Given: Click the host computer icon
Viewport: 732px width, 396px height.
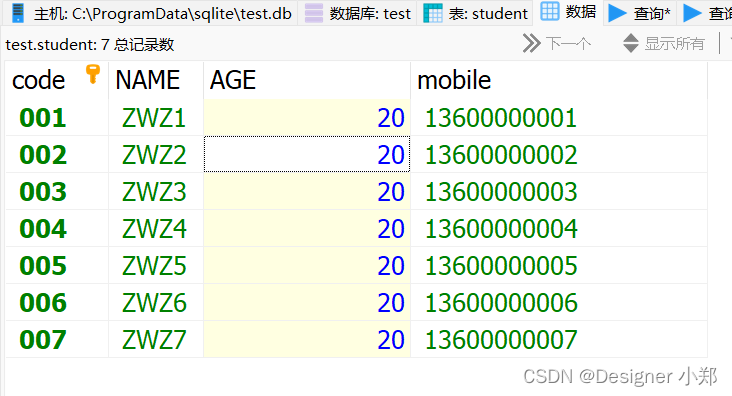Looking at the screenshot, I should pos(18,13).
